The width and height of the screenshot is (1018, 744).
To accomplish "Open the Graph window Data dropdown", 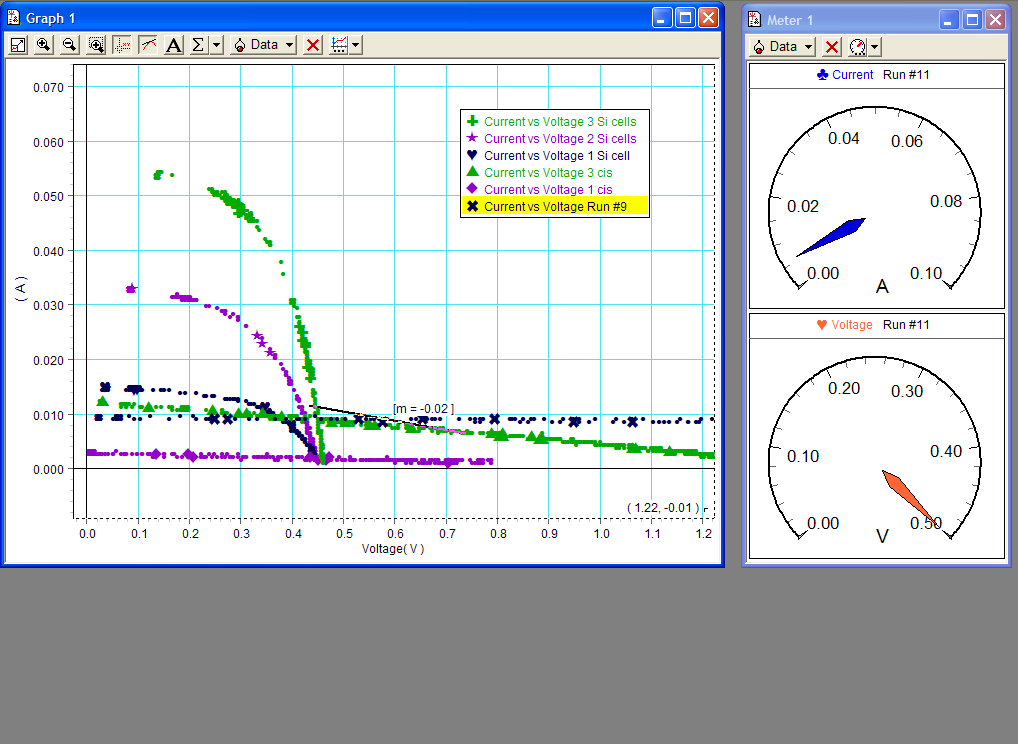I will click(x=264, y=45).
